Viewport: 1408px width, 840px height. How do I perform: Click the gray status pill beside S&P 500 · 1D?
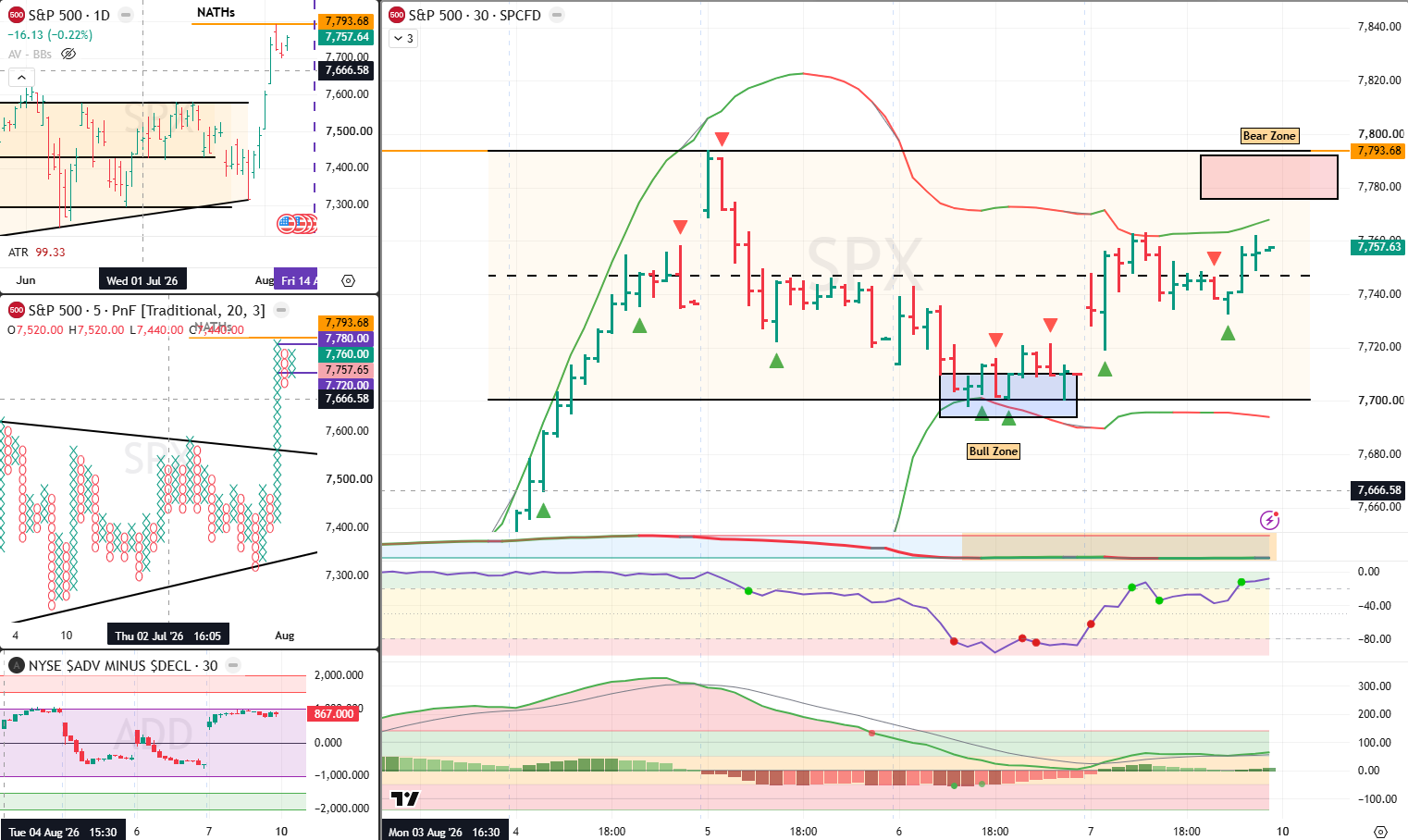coord(126,16)
